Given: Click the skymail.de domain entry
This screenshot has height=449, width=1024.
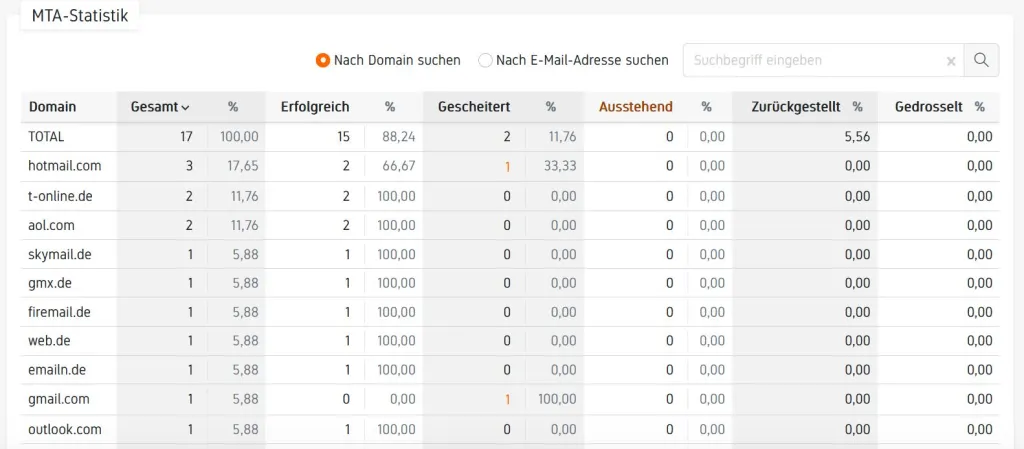Looking at the screenshot, I should click(60, 254).
